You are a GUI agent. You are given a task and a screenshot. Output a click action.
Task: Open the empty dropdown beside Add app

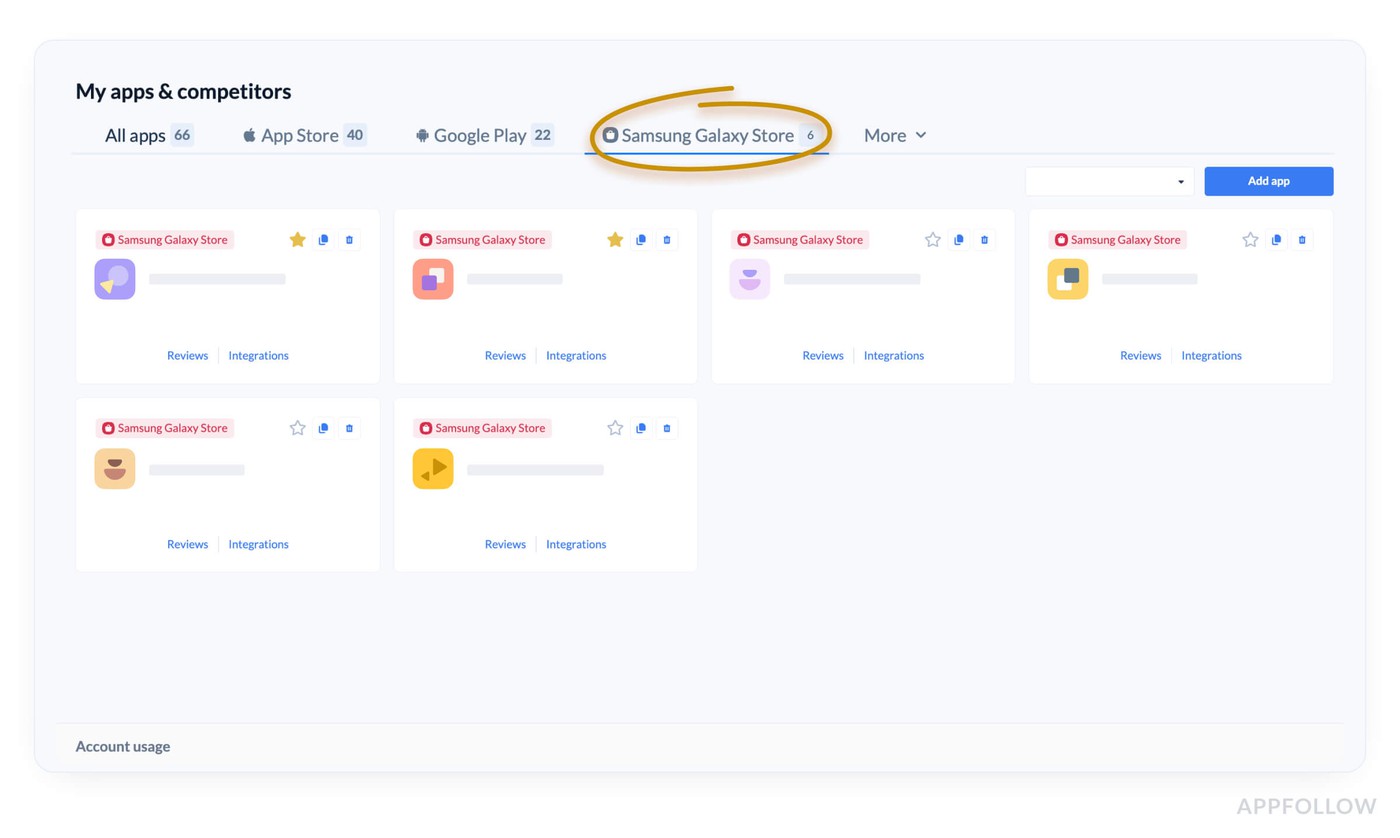(x=1109, y=181)
